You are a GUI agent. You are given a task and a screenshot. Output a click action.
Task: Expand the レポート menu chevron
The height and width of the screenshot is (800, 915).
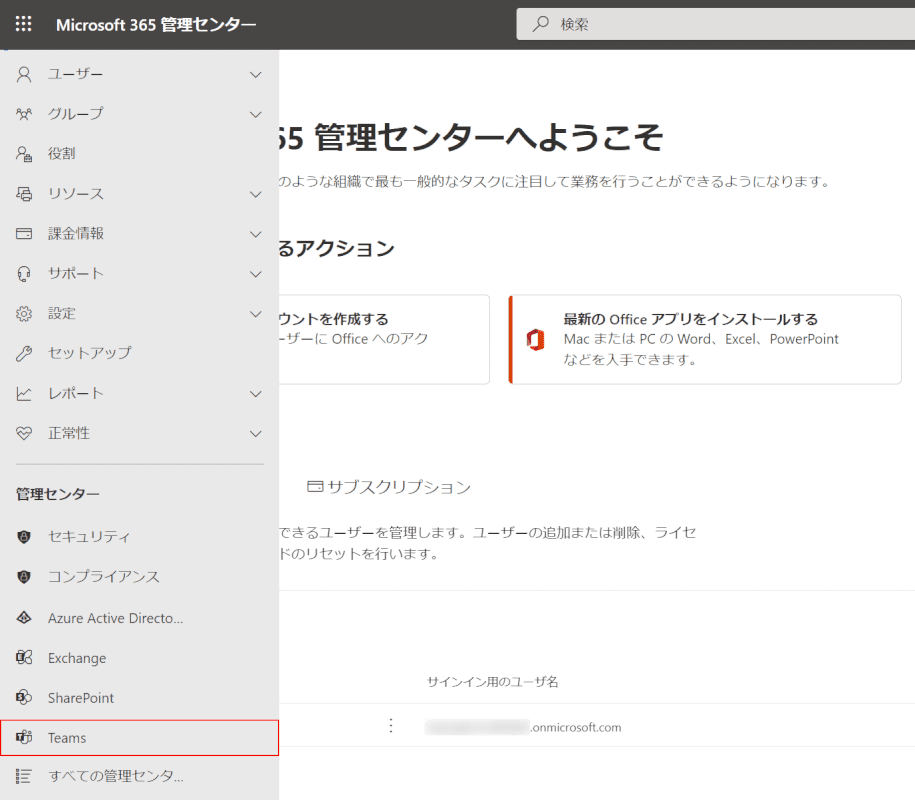[x=256, y=394]
